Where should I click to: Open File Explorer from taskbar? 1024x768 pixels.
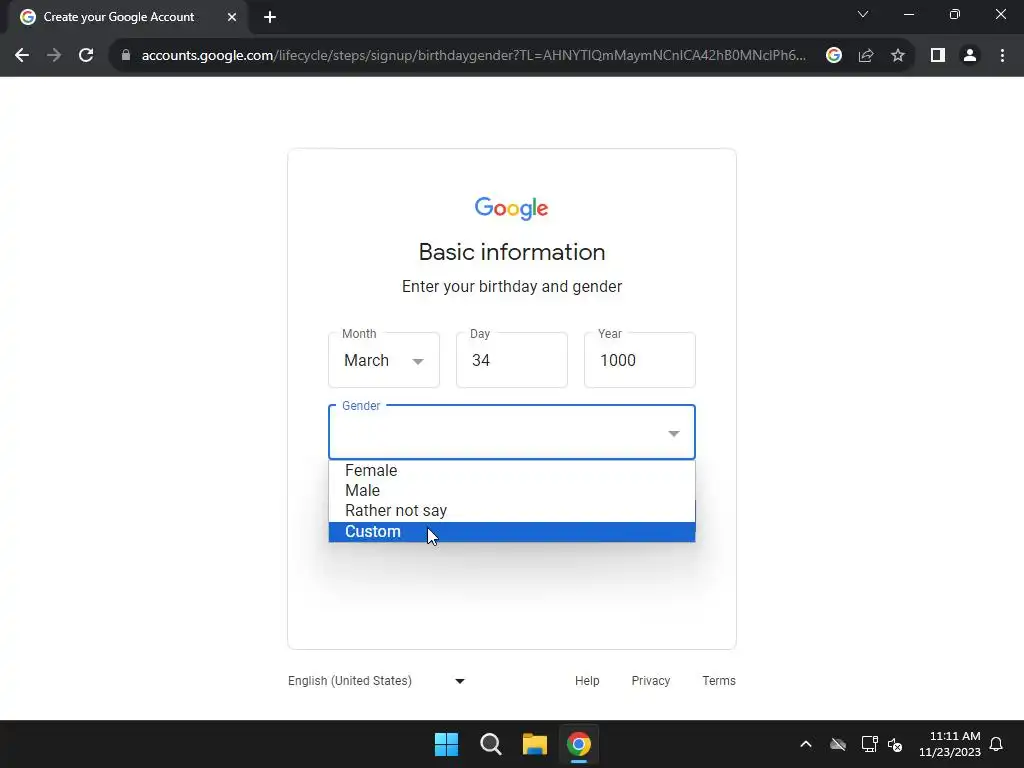pyautogui.click(x=534, y=744)
